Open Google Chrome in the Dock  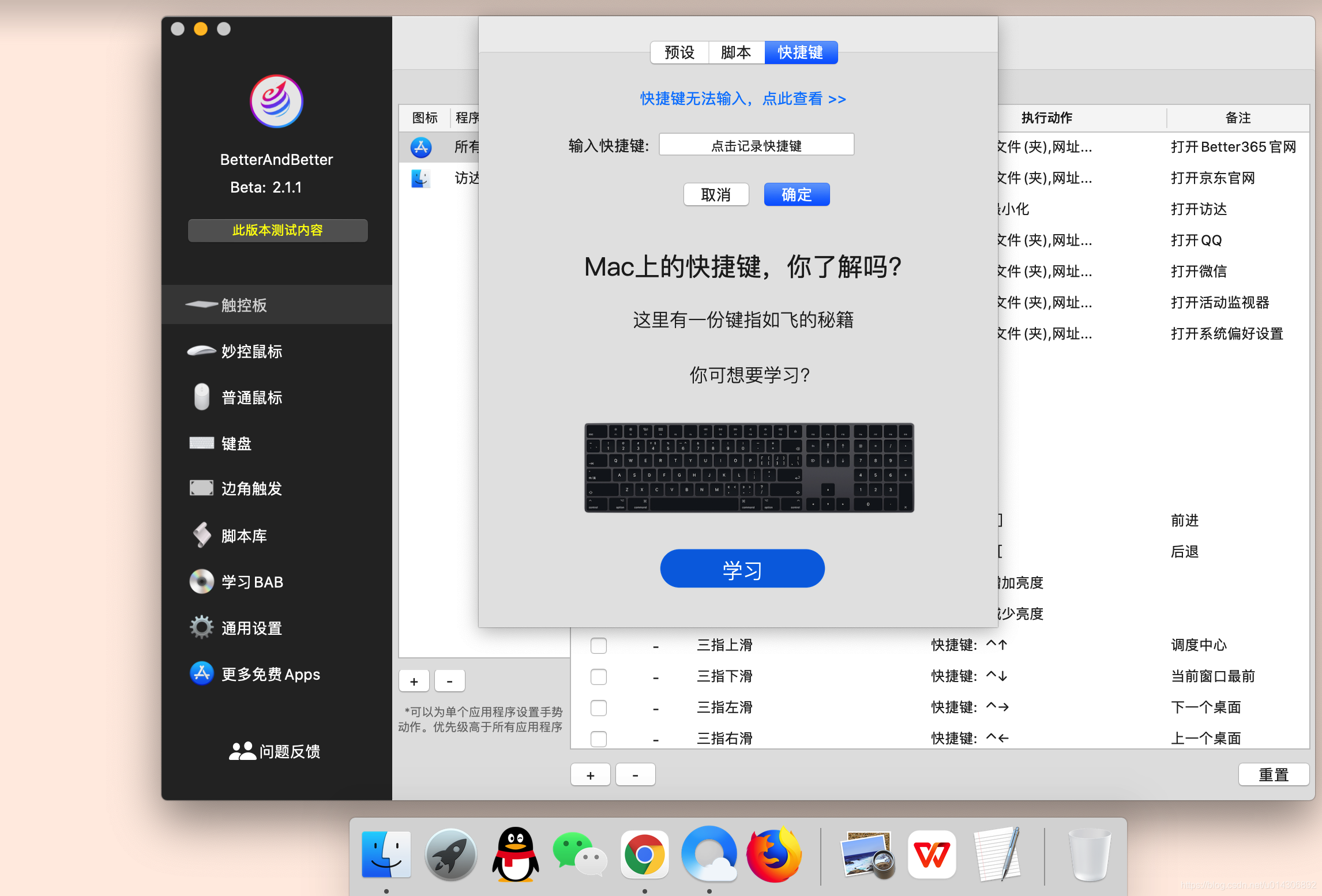644,854
